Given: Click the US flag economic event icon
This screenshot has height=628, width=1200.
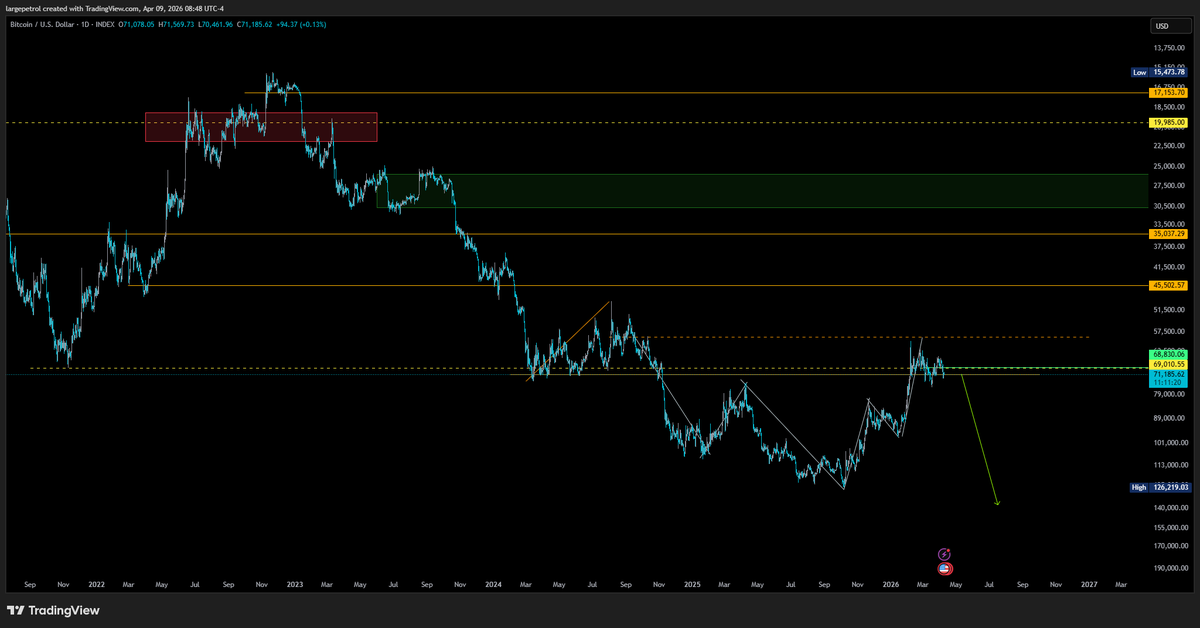Looking at the screenshot, I should pyautogui.click(x=944, y=568).
